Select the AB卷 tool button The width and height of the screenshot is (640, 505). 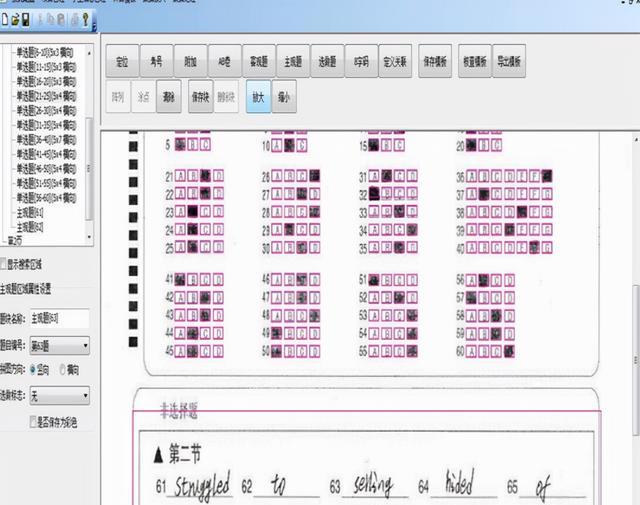coord(224,61)
